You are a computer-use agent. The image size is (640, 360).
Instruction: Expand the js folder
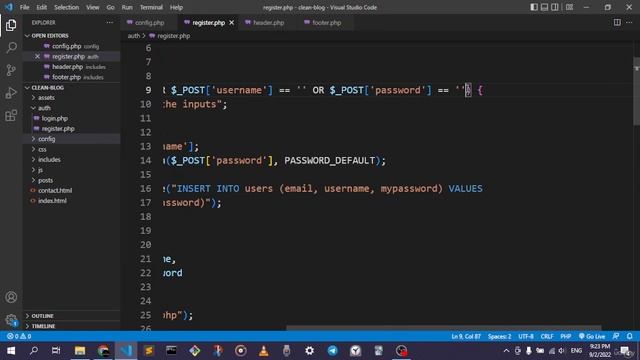pos(71,170)
